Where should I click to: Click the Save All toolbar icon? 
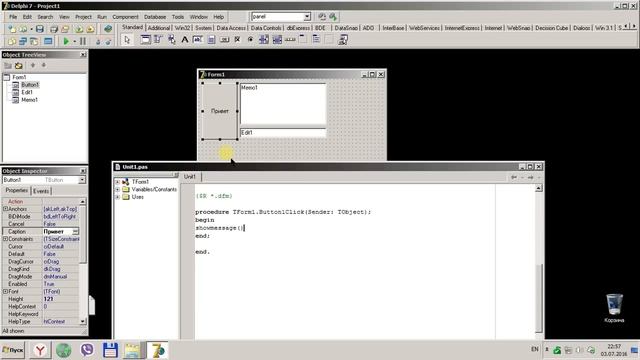[54, 29]
